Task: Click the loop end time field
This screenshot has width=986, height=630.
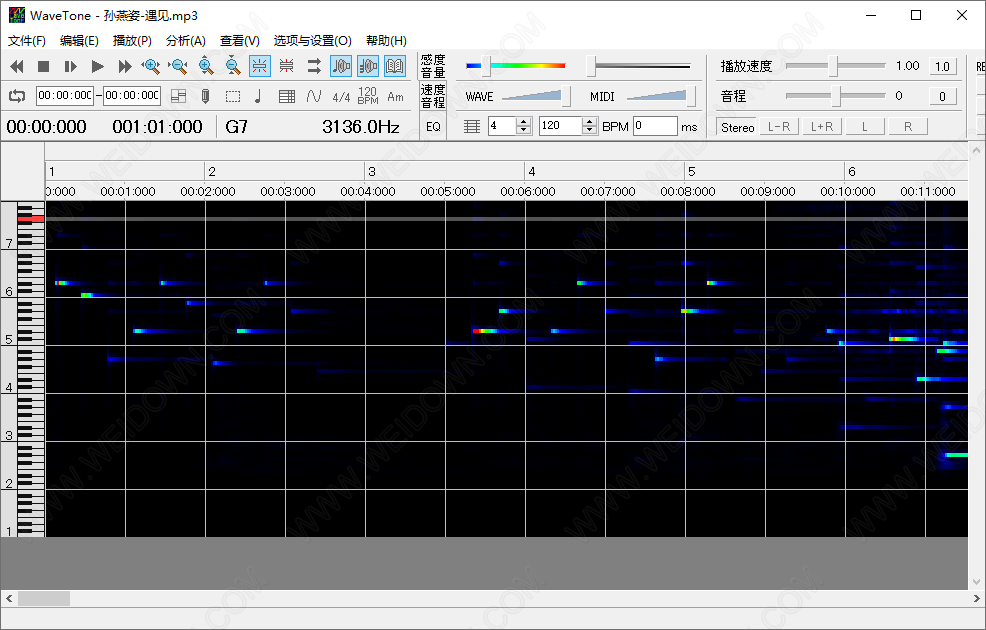Action: 132,96
